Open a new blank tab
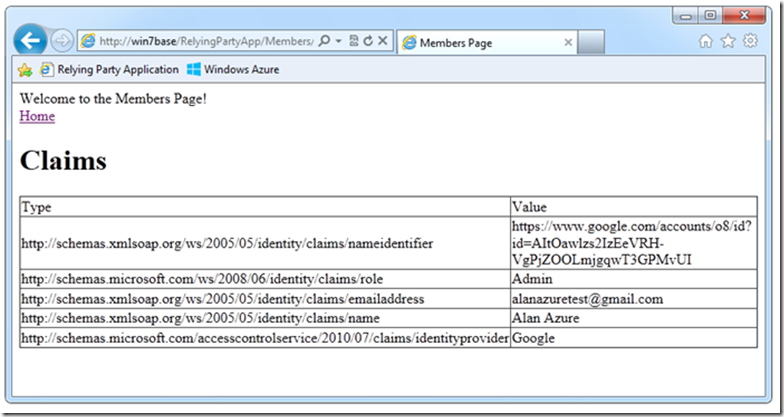The width and height of the screenshot is (784, 417). pyautogui.click(x=591, y=42)
